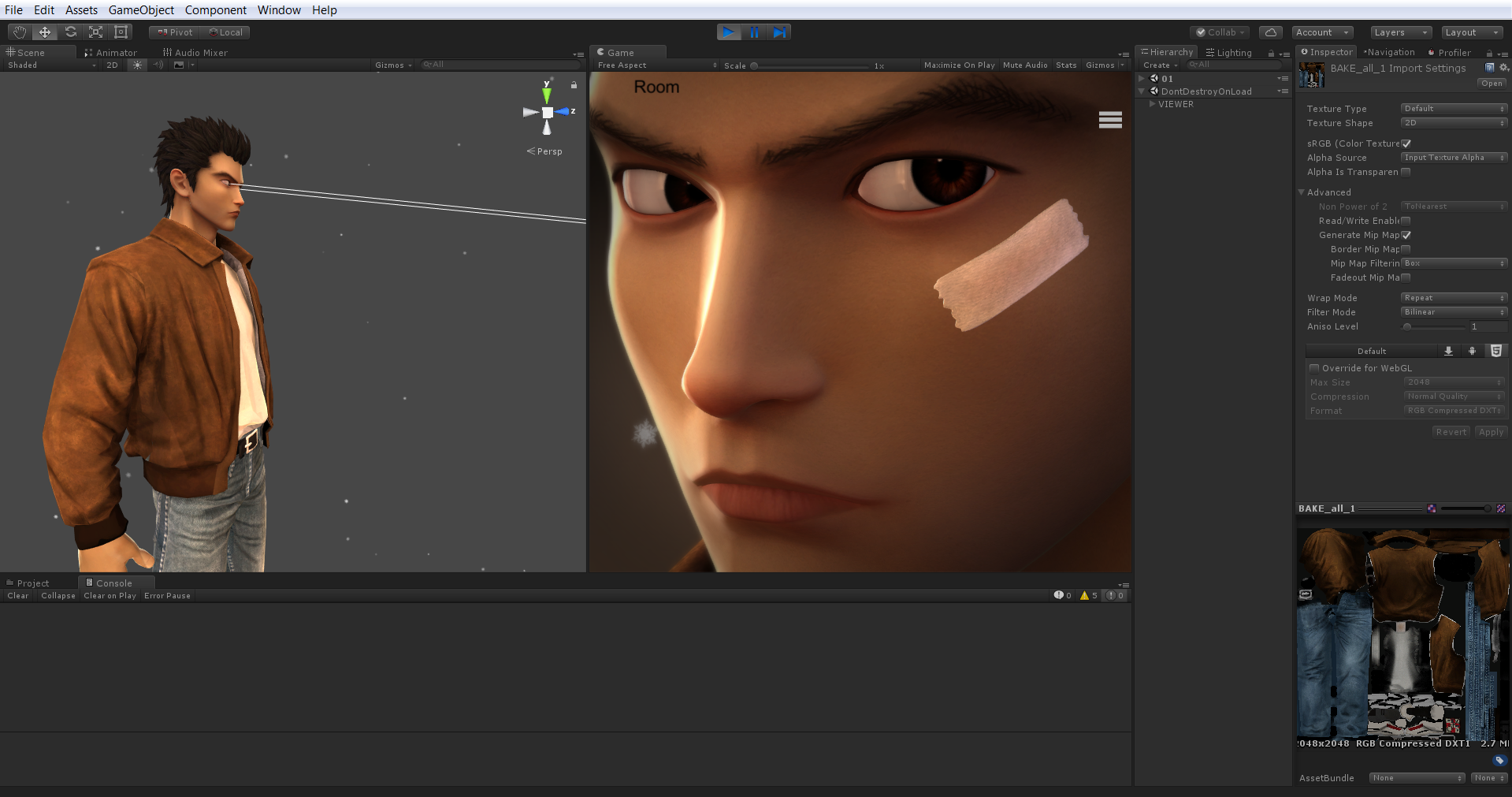The height and width of the screenshot is (797, 1512).
Task: Click the Pause button
Action: click(754, 32)
